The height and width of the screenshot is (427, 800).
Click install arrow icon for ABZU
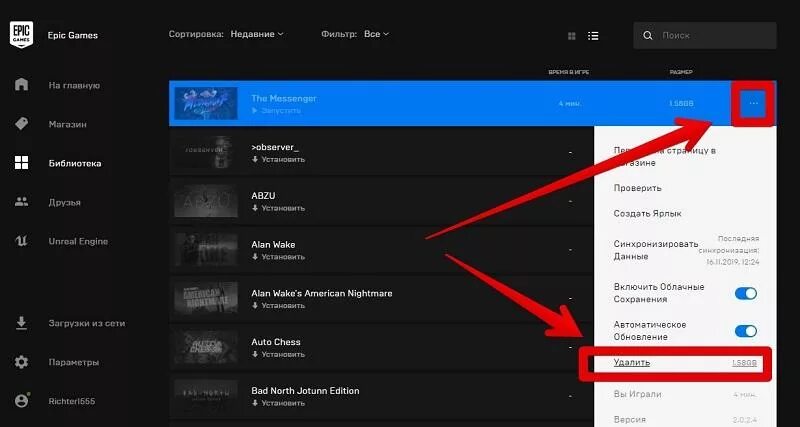pyautogui.click(x=255, y=208)
